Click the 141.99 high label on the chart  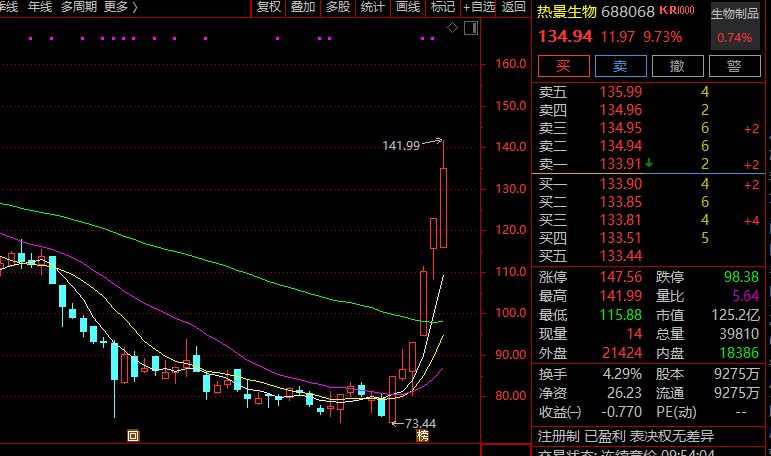(x=401, y=146)
